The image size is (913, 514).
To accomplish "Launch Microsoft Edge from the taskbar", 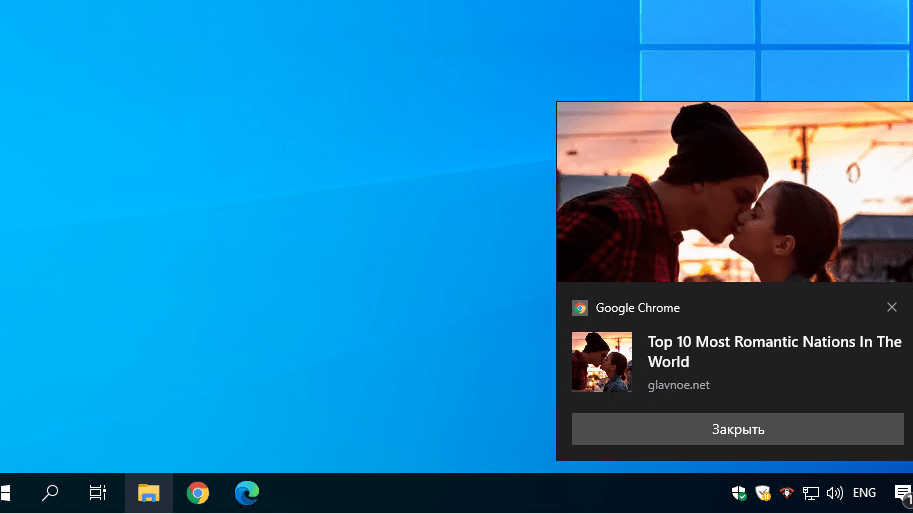I will [x=247, y=493].
